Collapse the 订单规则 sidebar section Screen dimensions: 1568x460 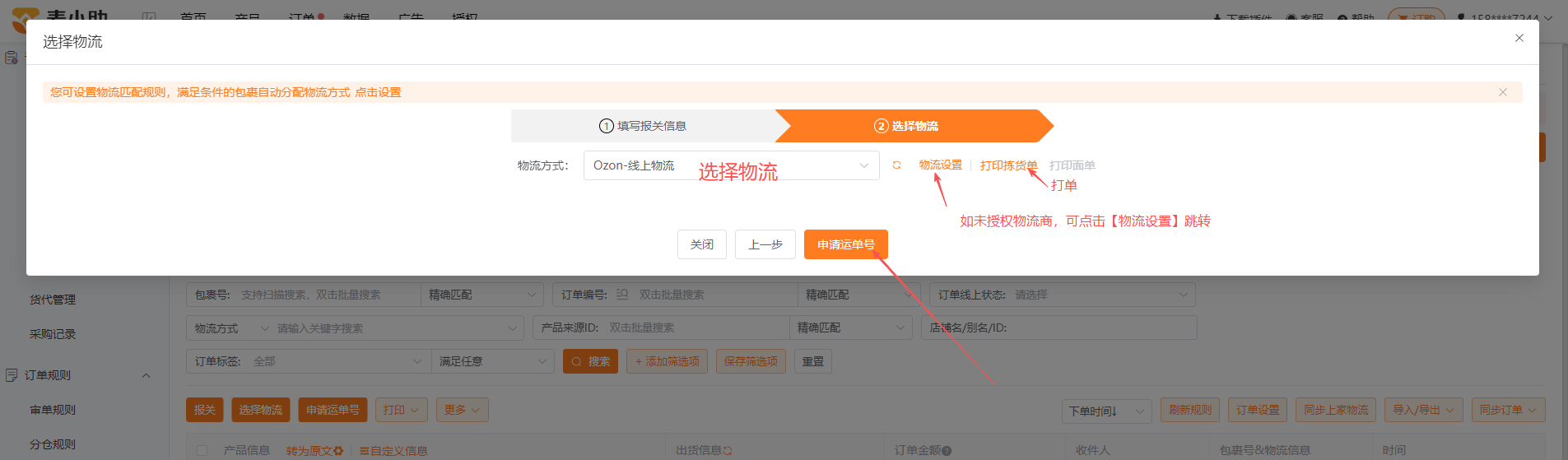(146, 375)
